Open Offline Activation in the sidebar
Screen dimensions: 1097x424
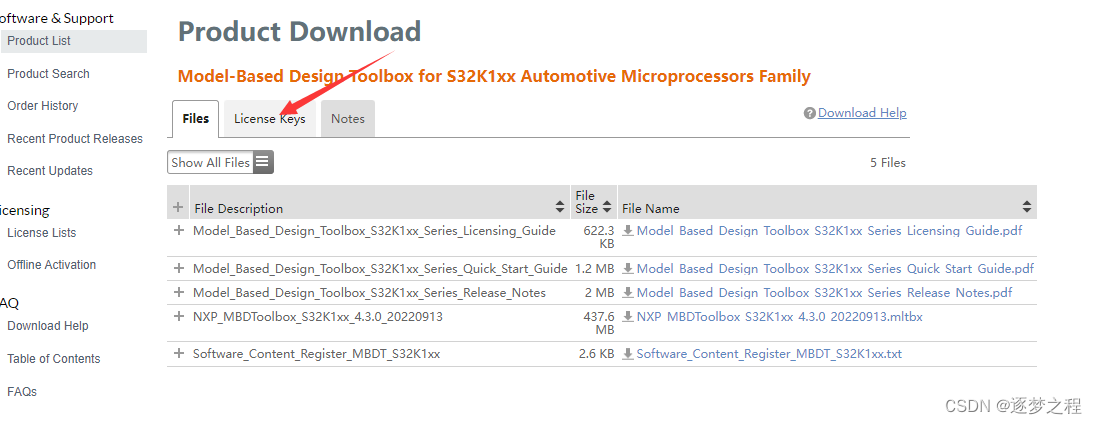(52, 265)
